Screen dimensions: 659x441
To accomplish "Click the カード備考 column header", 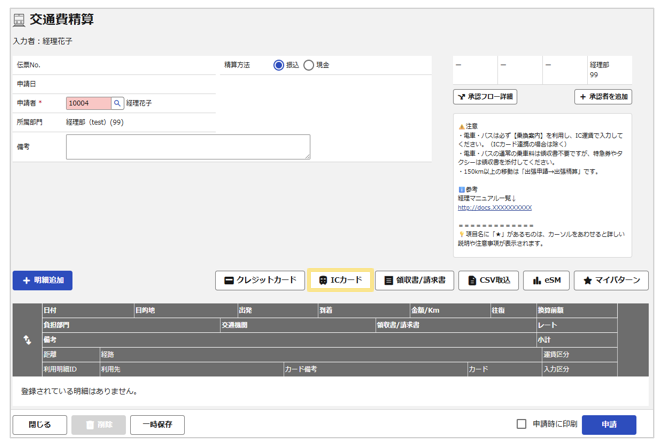I will pyautogui.click(x=375, y=369).
